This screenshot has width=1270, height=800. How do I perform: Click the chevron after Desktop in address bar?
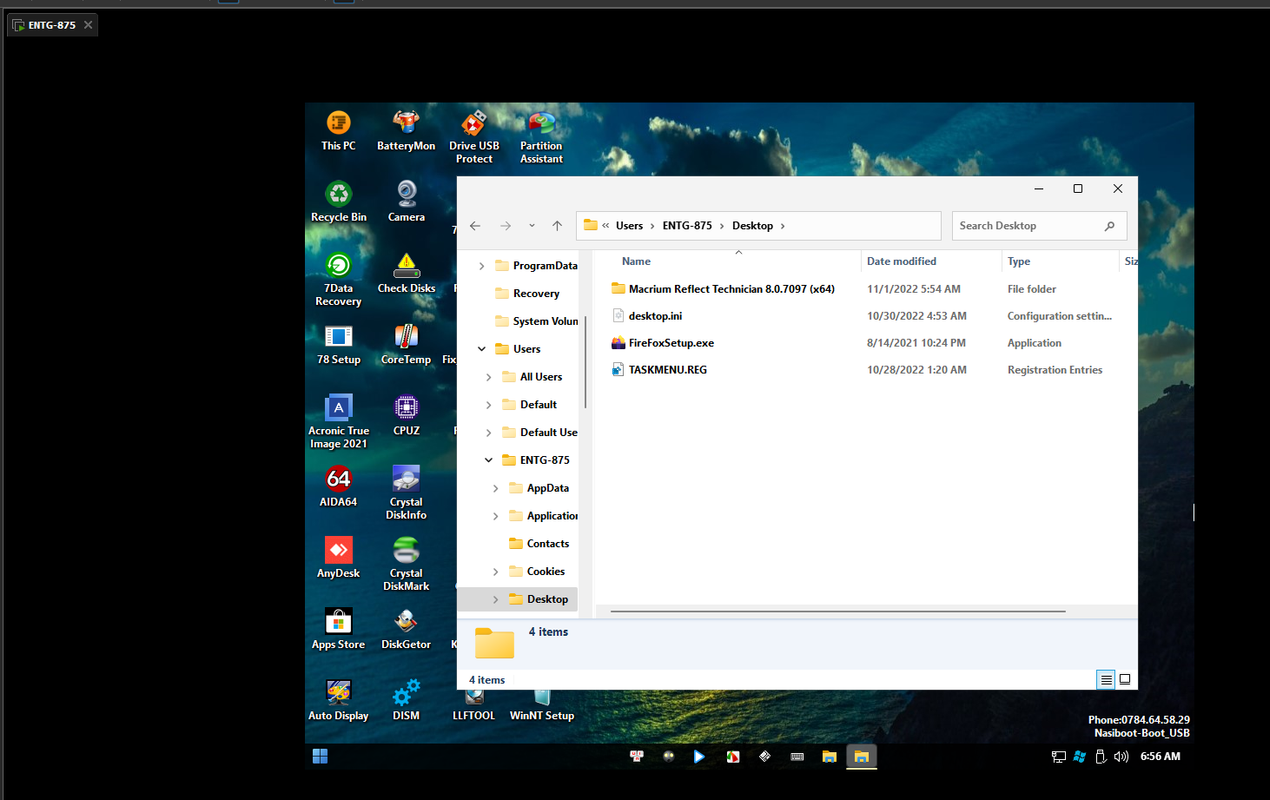782,226
